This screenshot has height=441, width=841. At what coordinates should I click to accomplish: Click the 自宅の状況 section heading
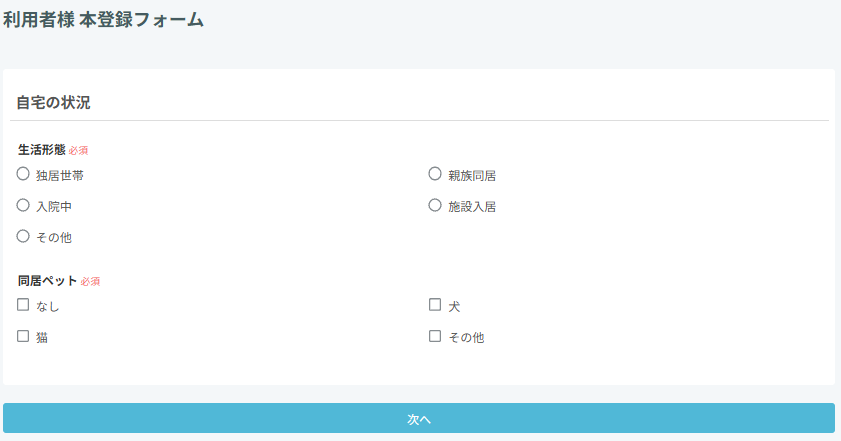point(54,102)
